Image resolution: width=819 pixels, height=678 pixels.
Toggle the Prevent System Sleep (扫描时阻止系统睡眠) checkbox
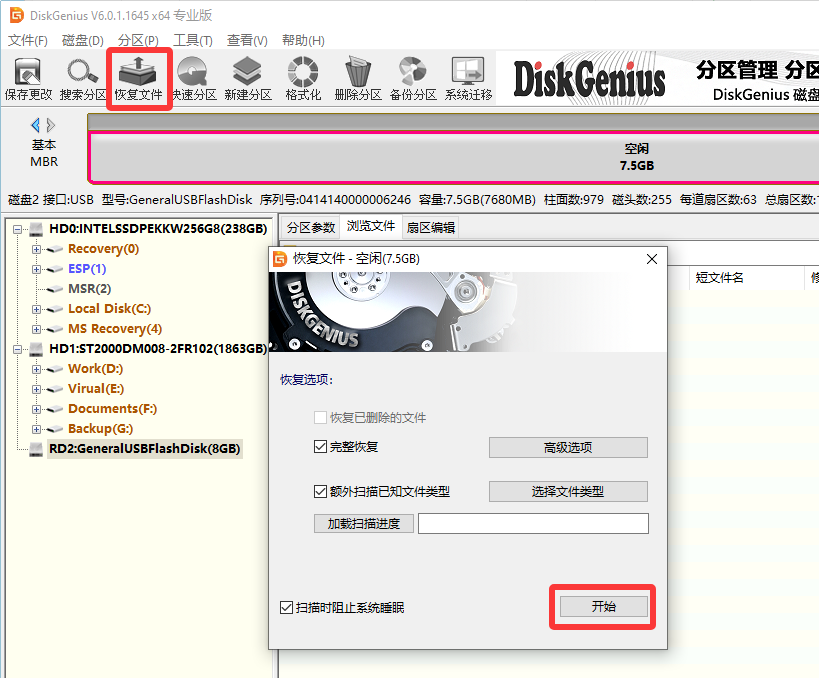click(x=286, y=607)
